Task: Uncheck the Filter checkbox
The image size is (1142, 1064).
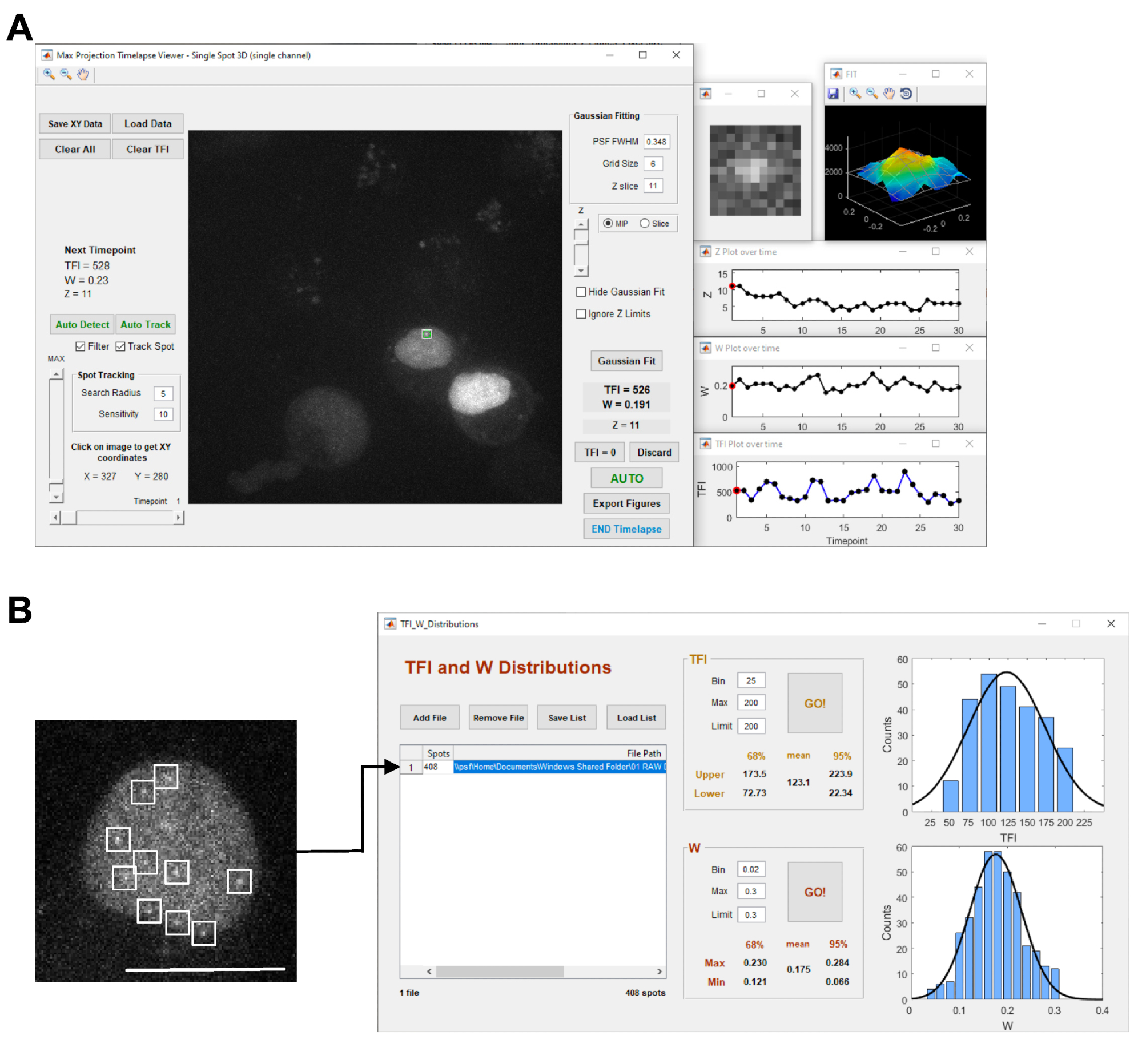Action: pyautogui.click(x=81, y=346)
